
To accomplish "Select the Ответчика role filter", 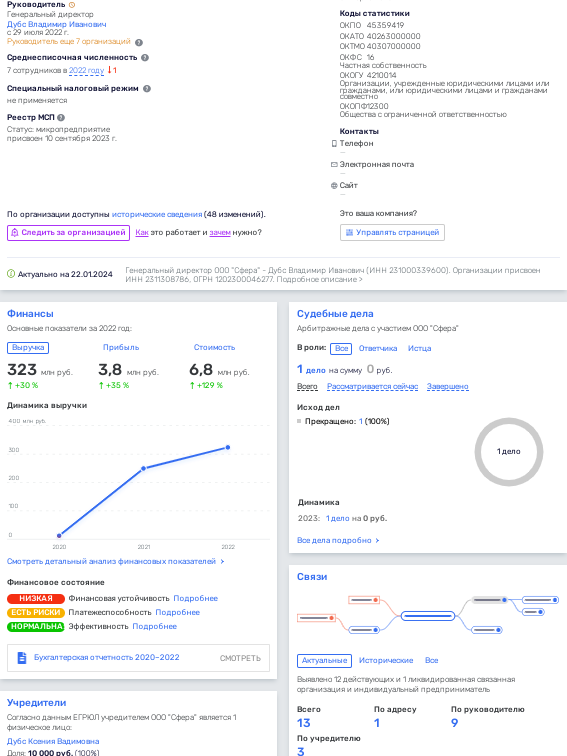I will pos(378,348).
